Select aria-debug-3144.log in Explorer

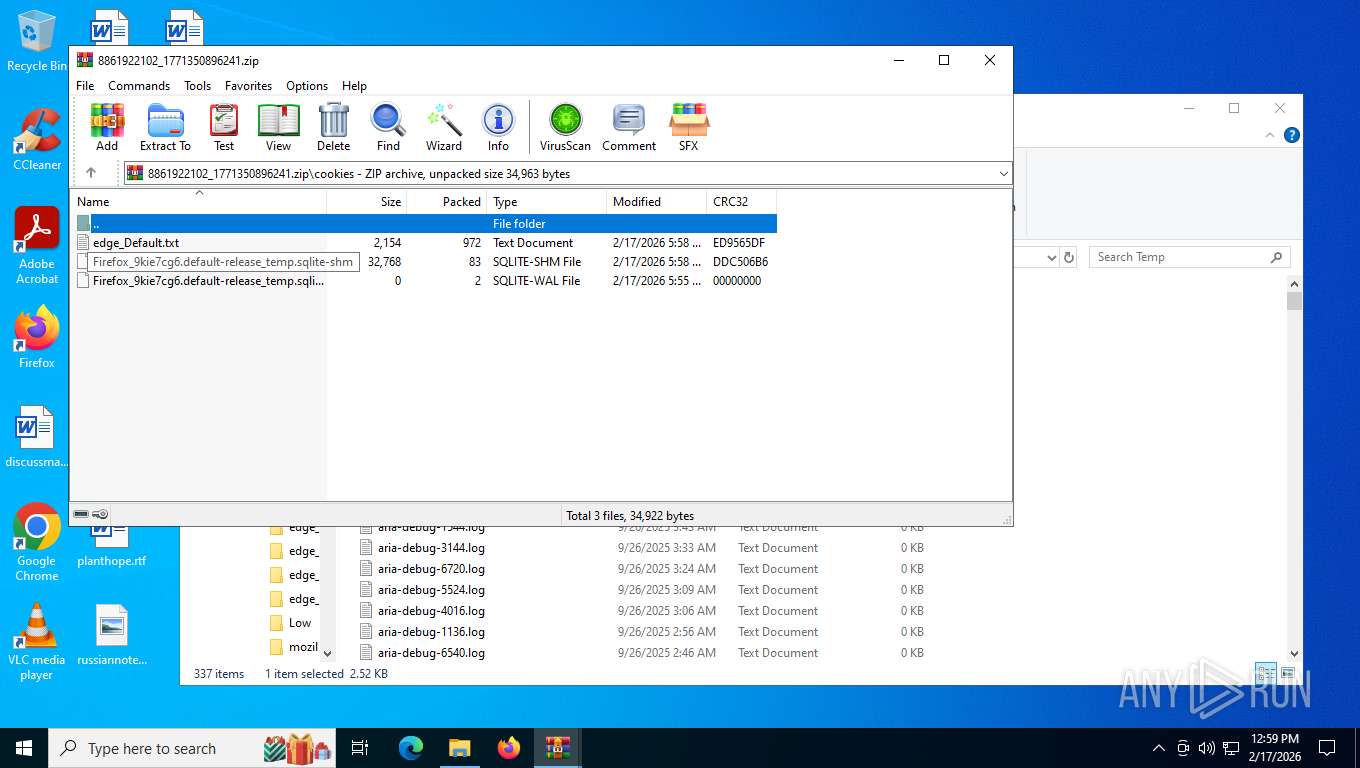coord(431,548)
